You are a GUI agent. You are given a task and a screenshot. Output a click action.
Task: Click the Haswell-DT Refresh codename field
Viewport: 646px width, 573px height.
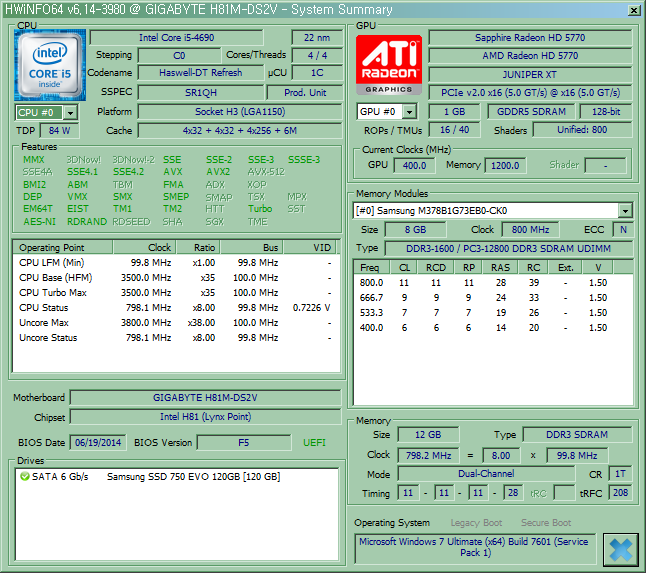click(x=201, y=73)
